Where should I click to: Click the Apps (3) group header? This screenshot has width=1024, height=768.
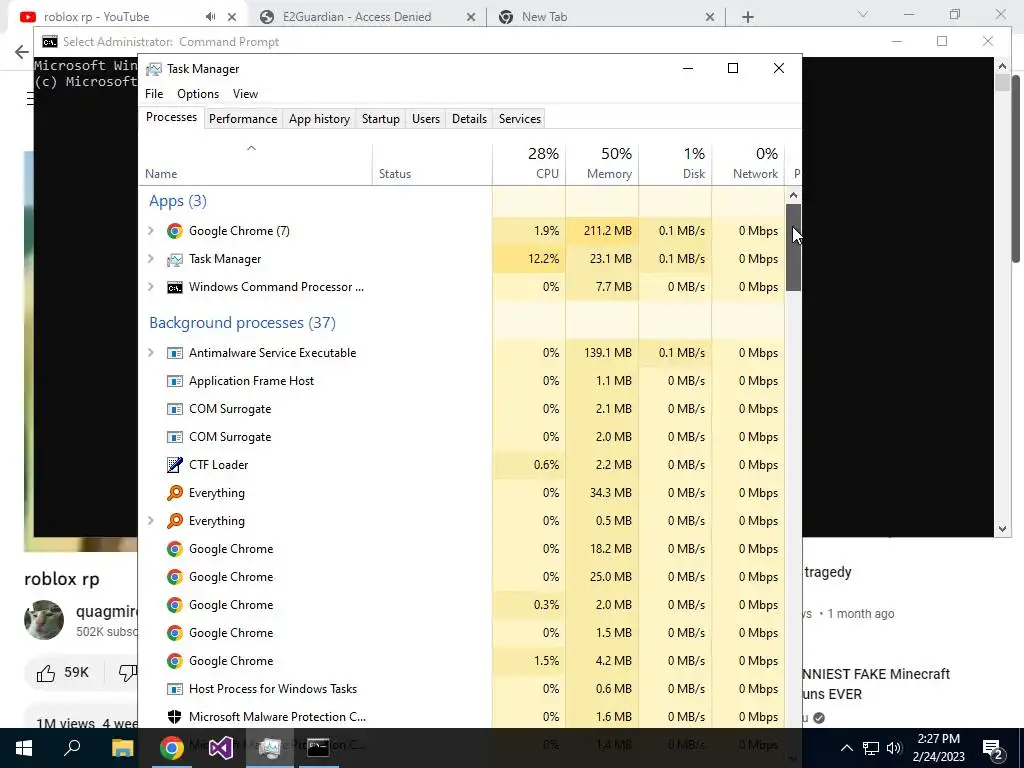pyautogui.click(x=178, y=201)
